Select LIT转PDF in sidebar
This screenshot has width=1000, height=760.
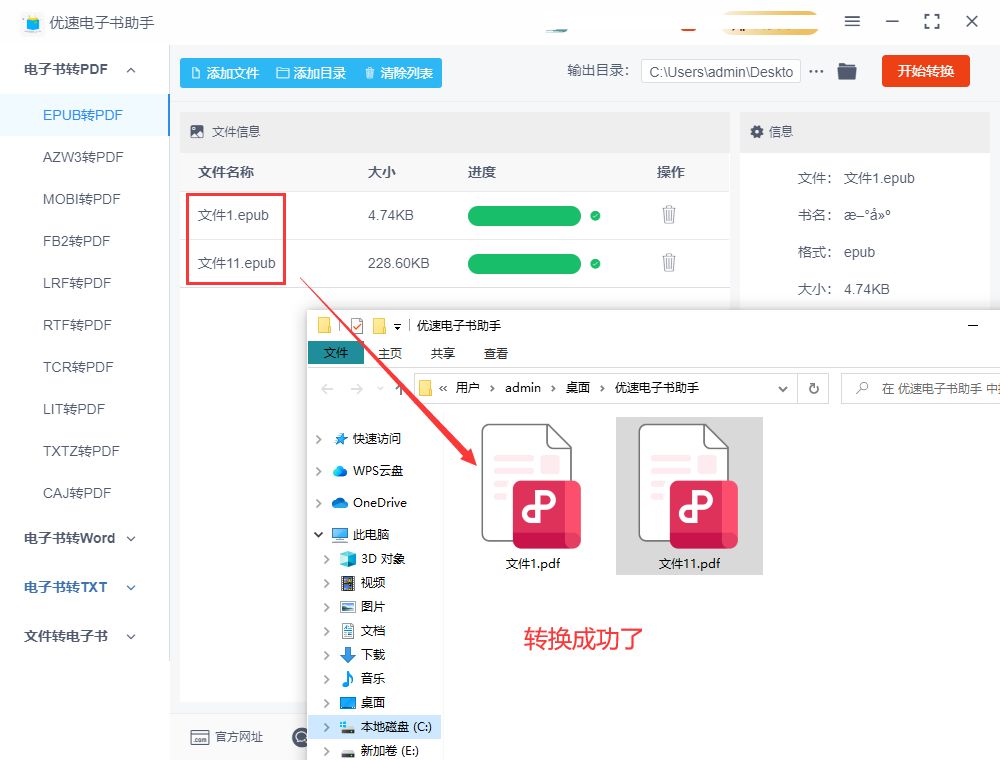tap(74, 409)
